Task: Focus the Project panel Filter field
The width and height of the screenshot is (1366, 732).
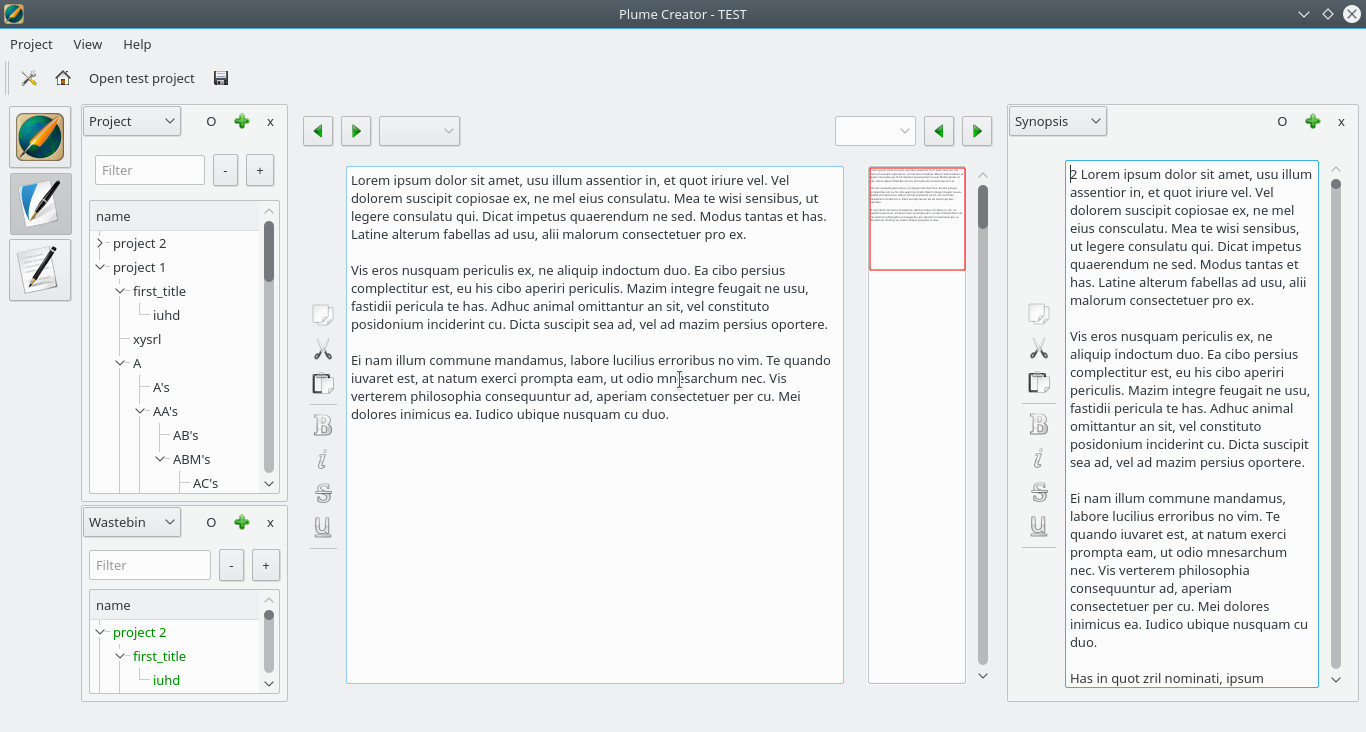Action: pyautogui.click(x=150, y=170)
